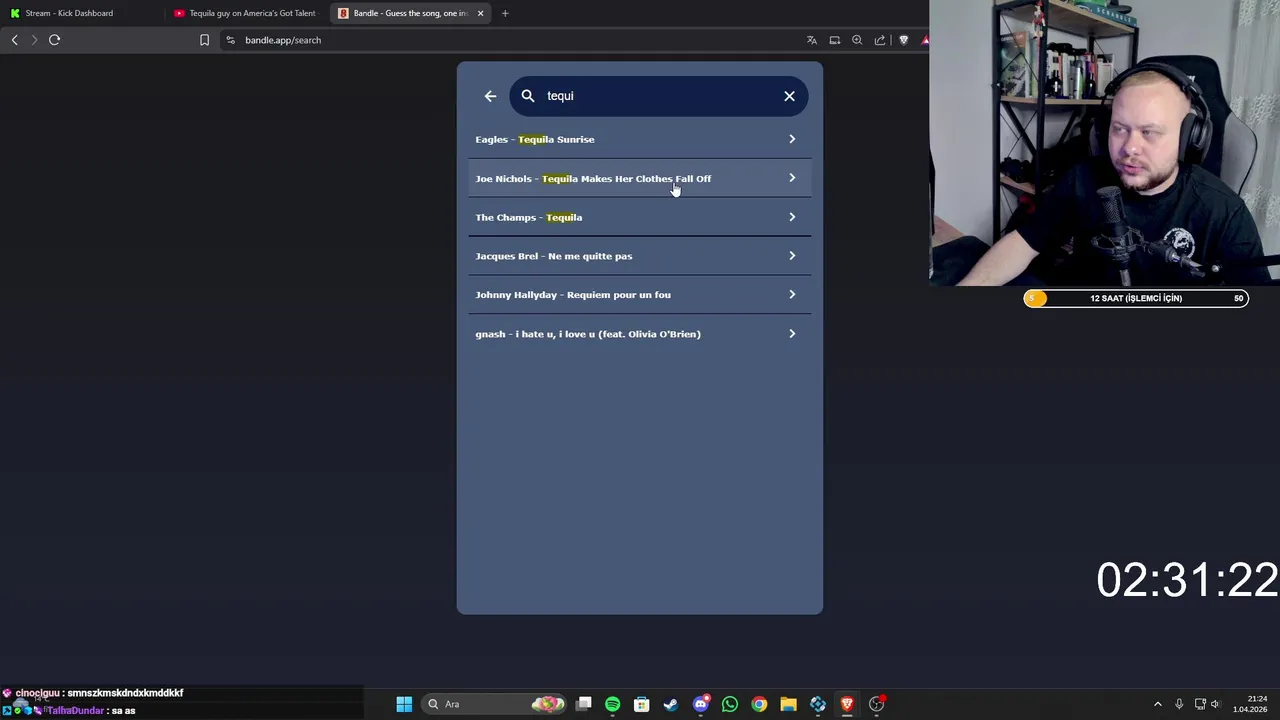Open Google Chrome from the taskbar
The height and width of the screenshot is (720, 1280).
[x=759, y=704]
